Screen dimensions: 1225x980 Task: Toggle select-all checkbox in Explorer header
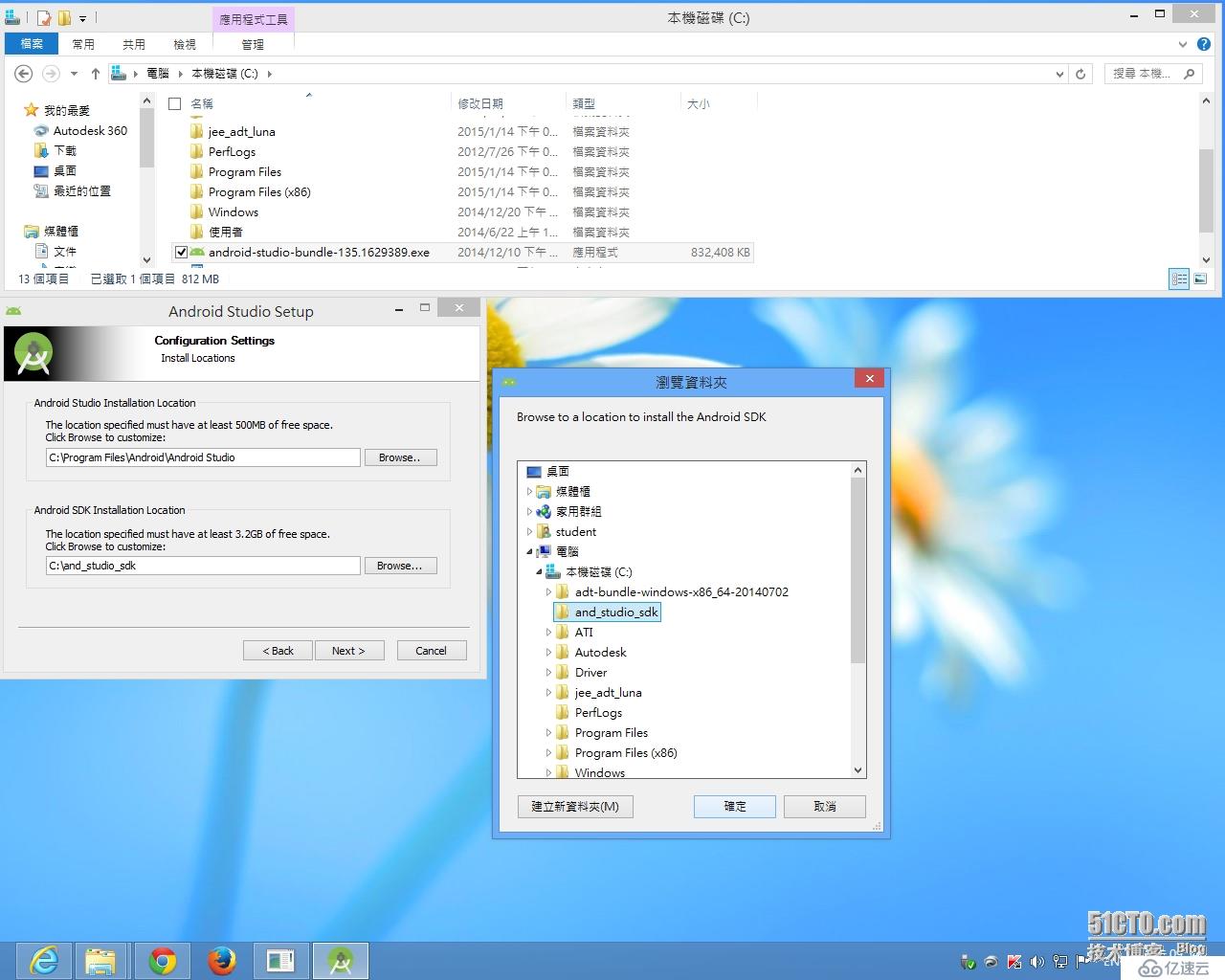(x=174, y=103)
